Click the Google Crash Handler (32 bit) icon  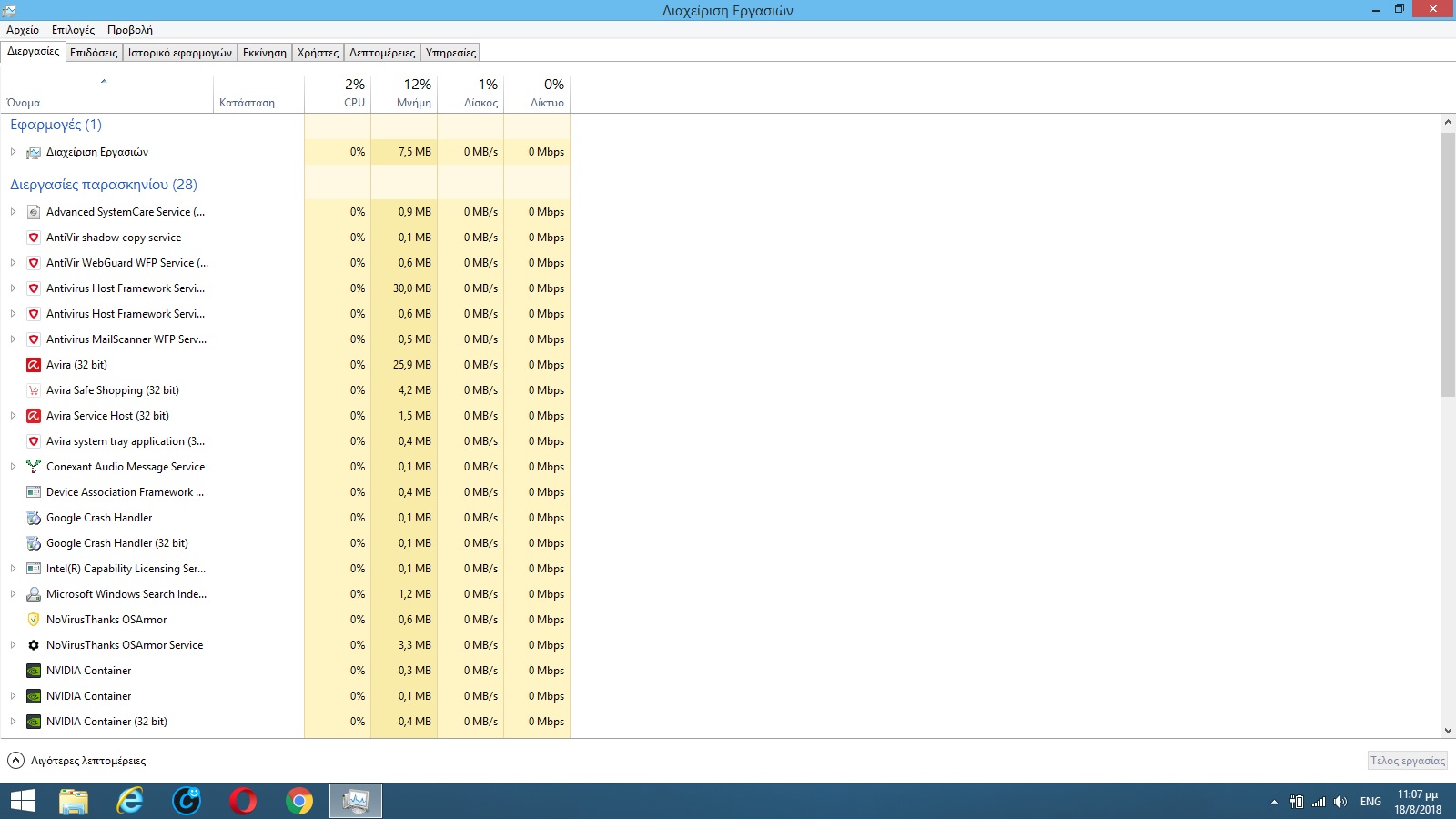tap(34, 543)
